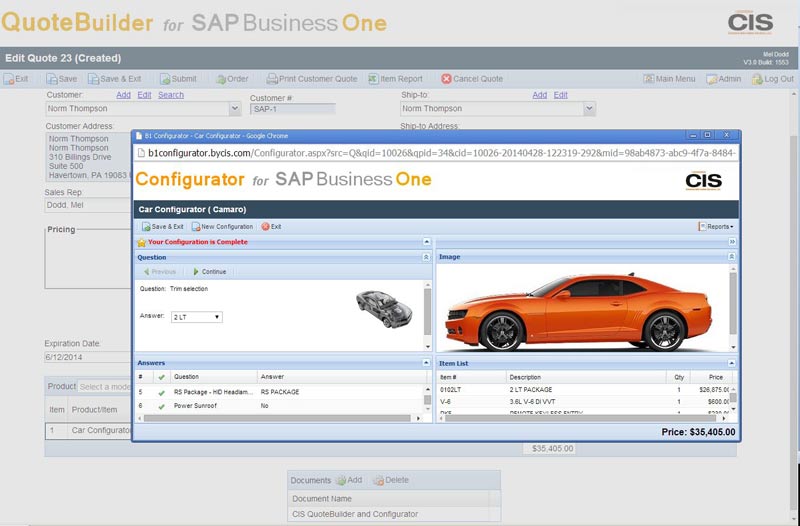
Task: Click the Ship-to Edit link
Action: coord(561,95)
